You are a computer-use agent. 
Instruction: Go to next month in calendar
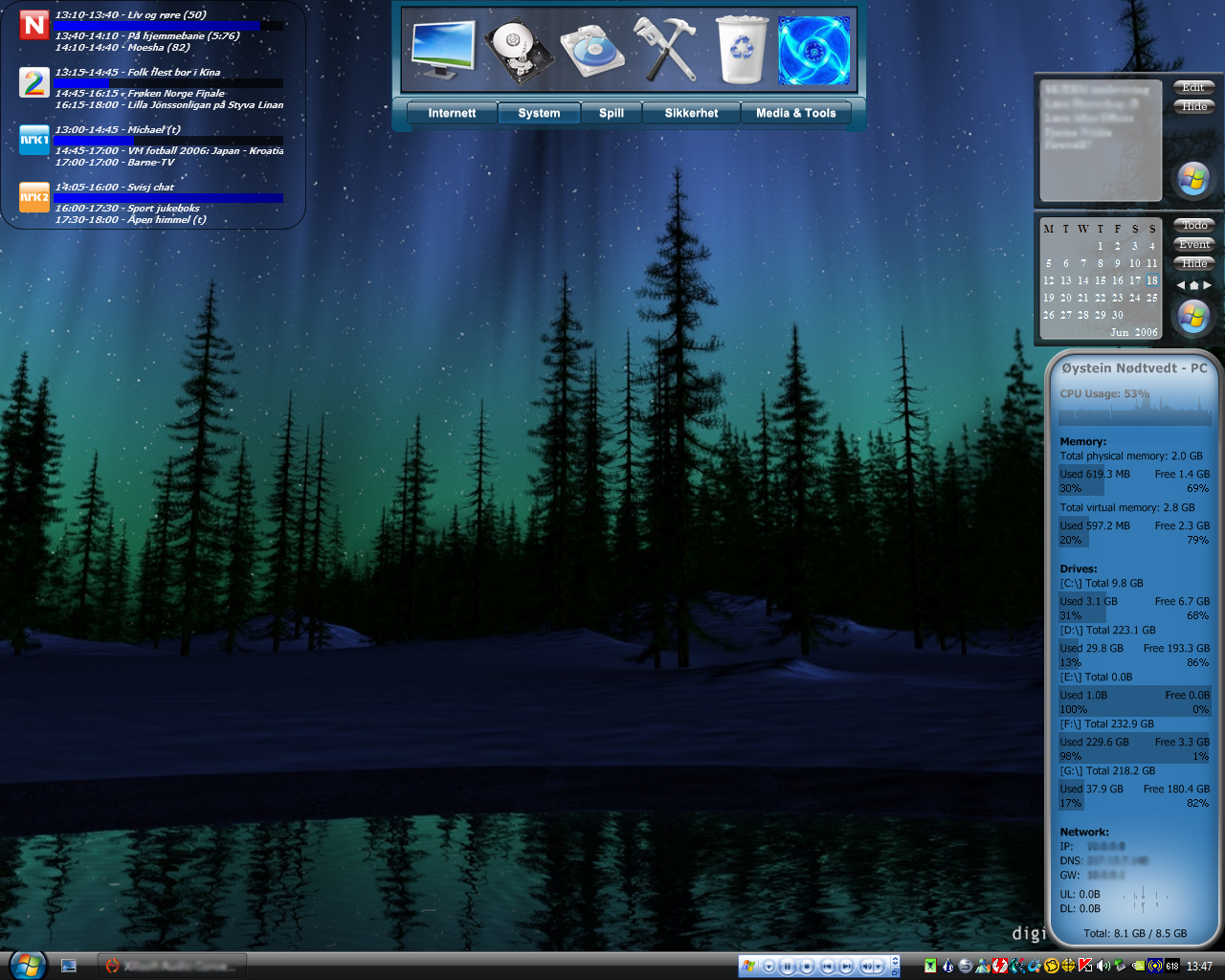coord(1207,285)
